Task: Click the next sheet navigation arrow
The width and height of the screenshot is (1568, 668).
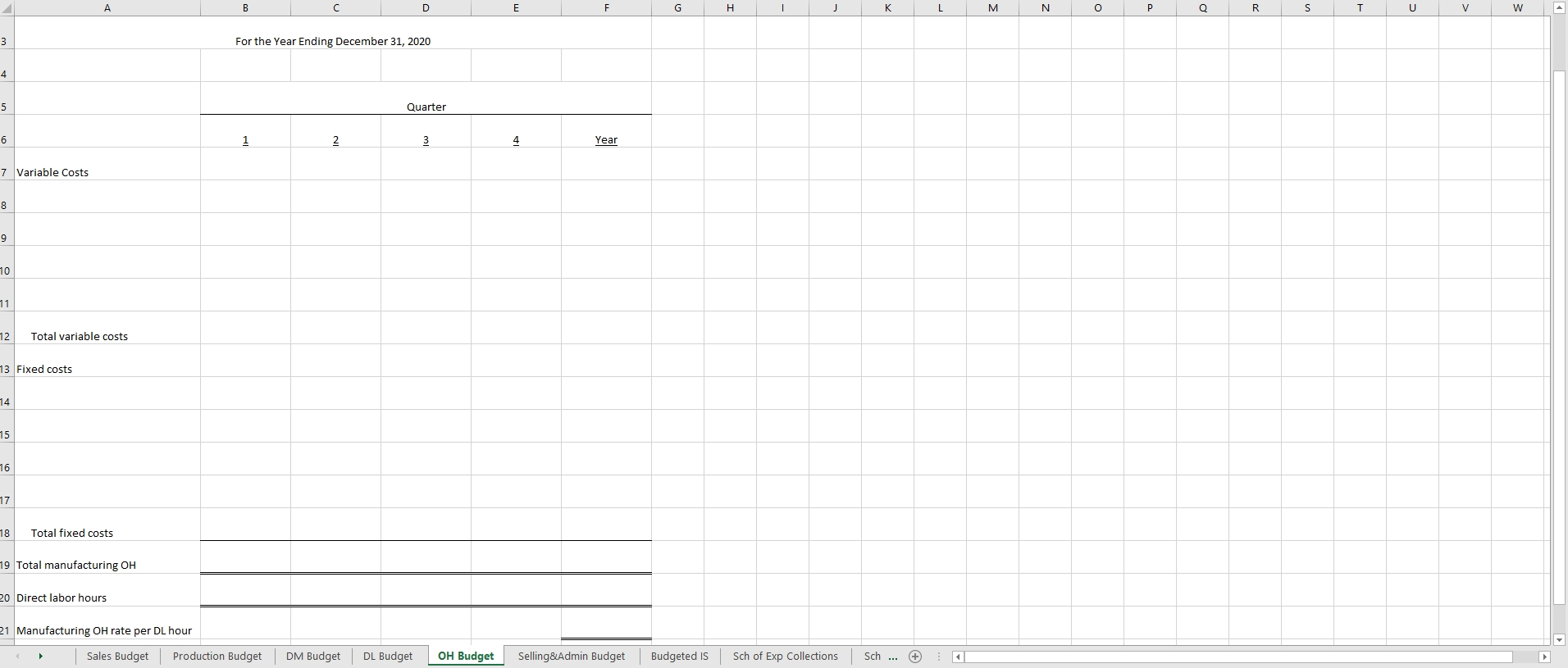Action: click(40, 657)
